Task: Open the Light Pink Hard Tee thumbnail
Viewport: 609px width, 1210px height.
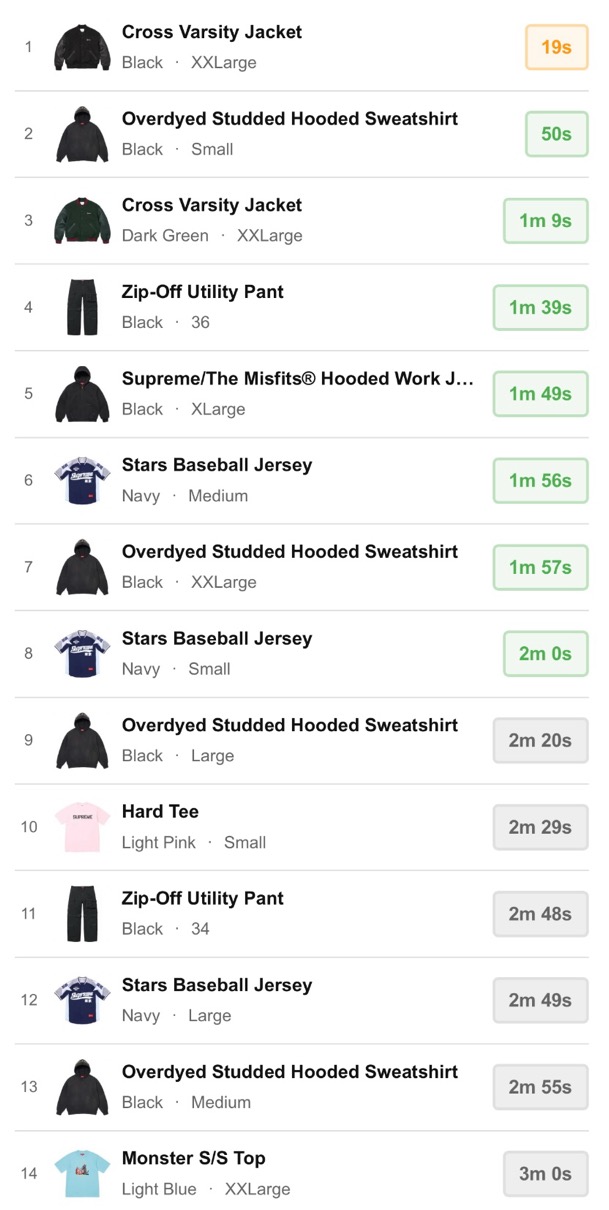Action: 82,827
